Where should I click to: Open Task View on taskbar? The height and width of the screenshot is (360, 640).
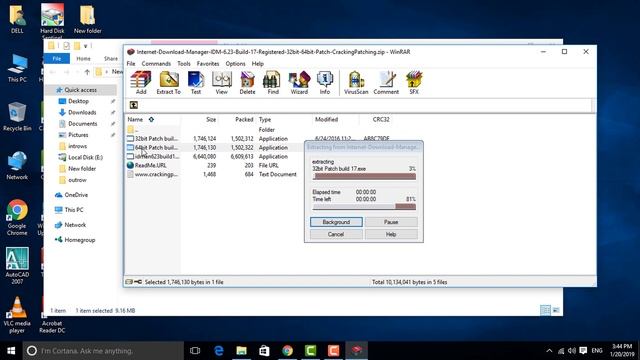[x=195, y=351]
